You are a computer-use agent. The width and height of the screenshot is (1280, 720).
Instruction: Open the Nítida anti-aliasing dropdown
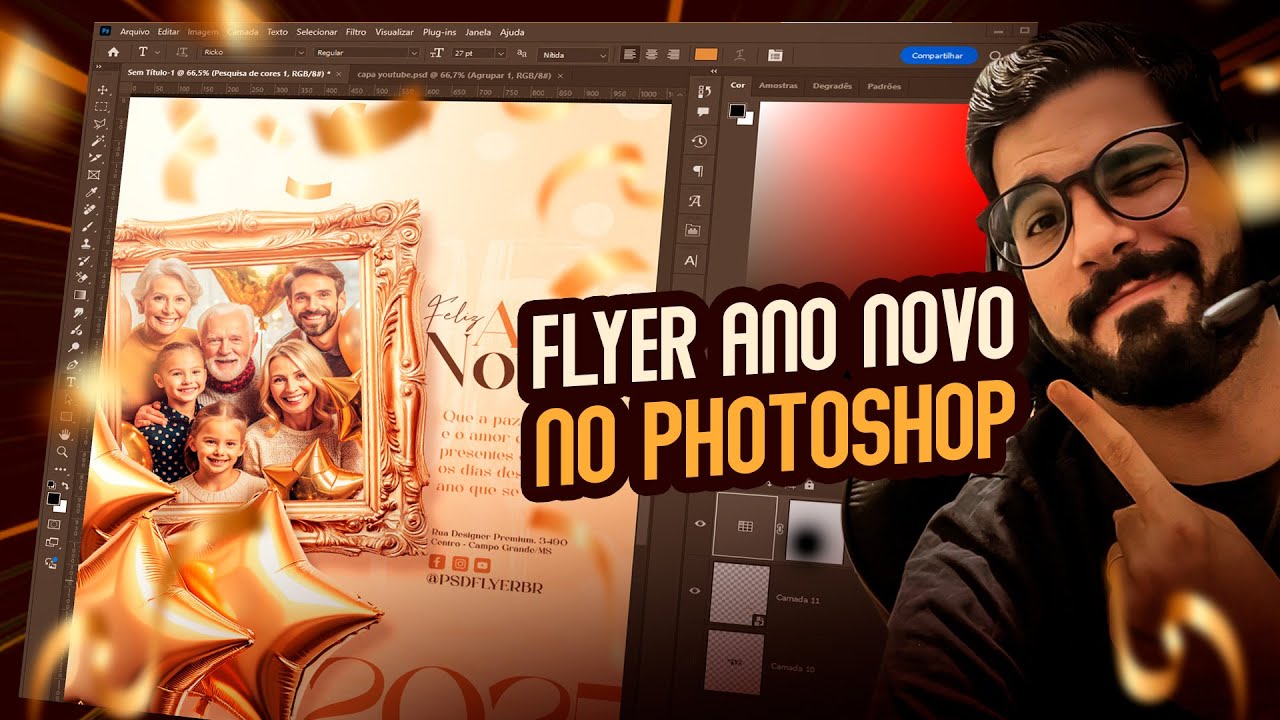(x=573, y=54)
